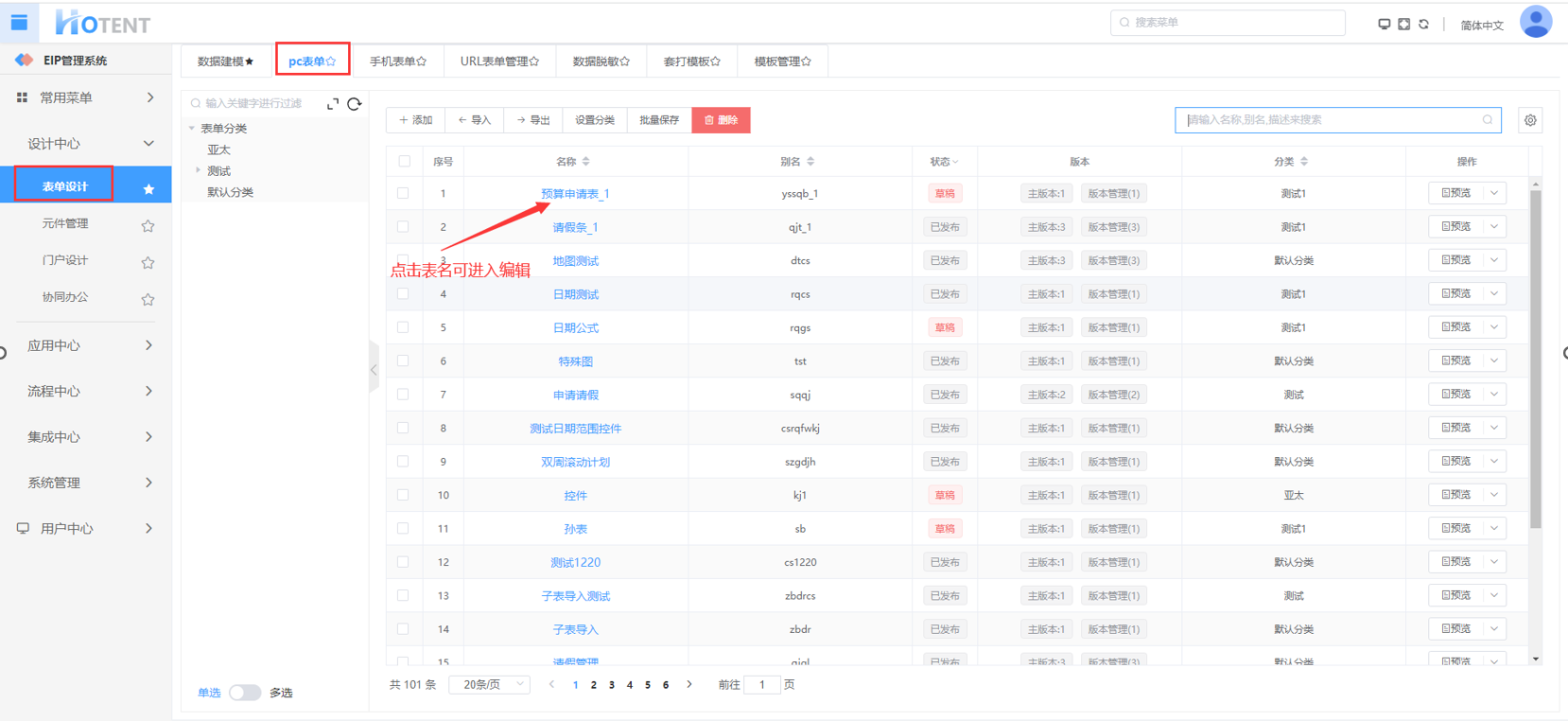Click the hamburger menu icon at top left

point(19,22)
